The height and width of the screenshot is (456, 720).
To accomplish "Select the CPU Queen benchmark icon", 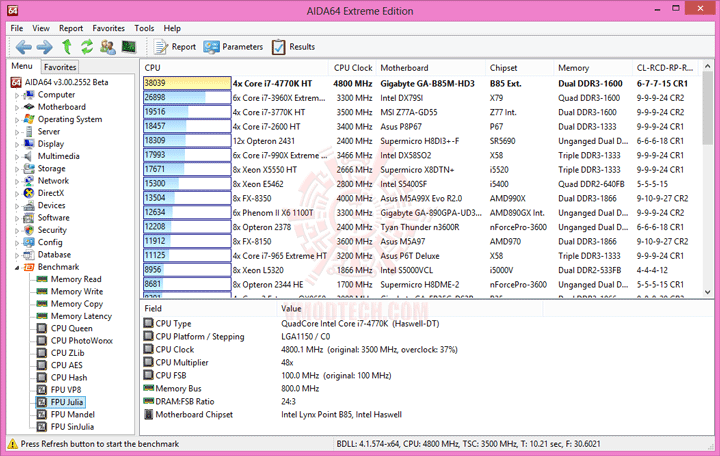I will click(x=42, y=328).
